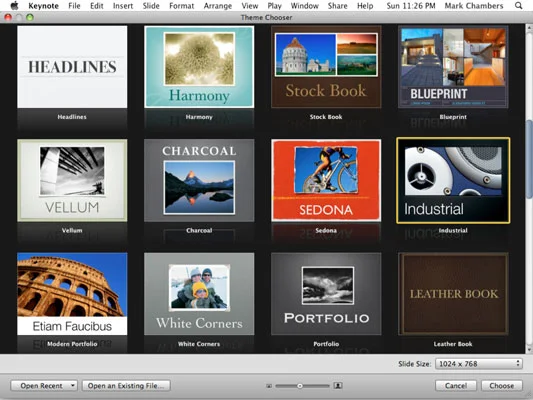The width and height of the screenshot is (533, 400).
Task: Pick the Stock Book theme
Action: (x=326, y=67)
